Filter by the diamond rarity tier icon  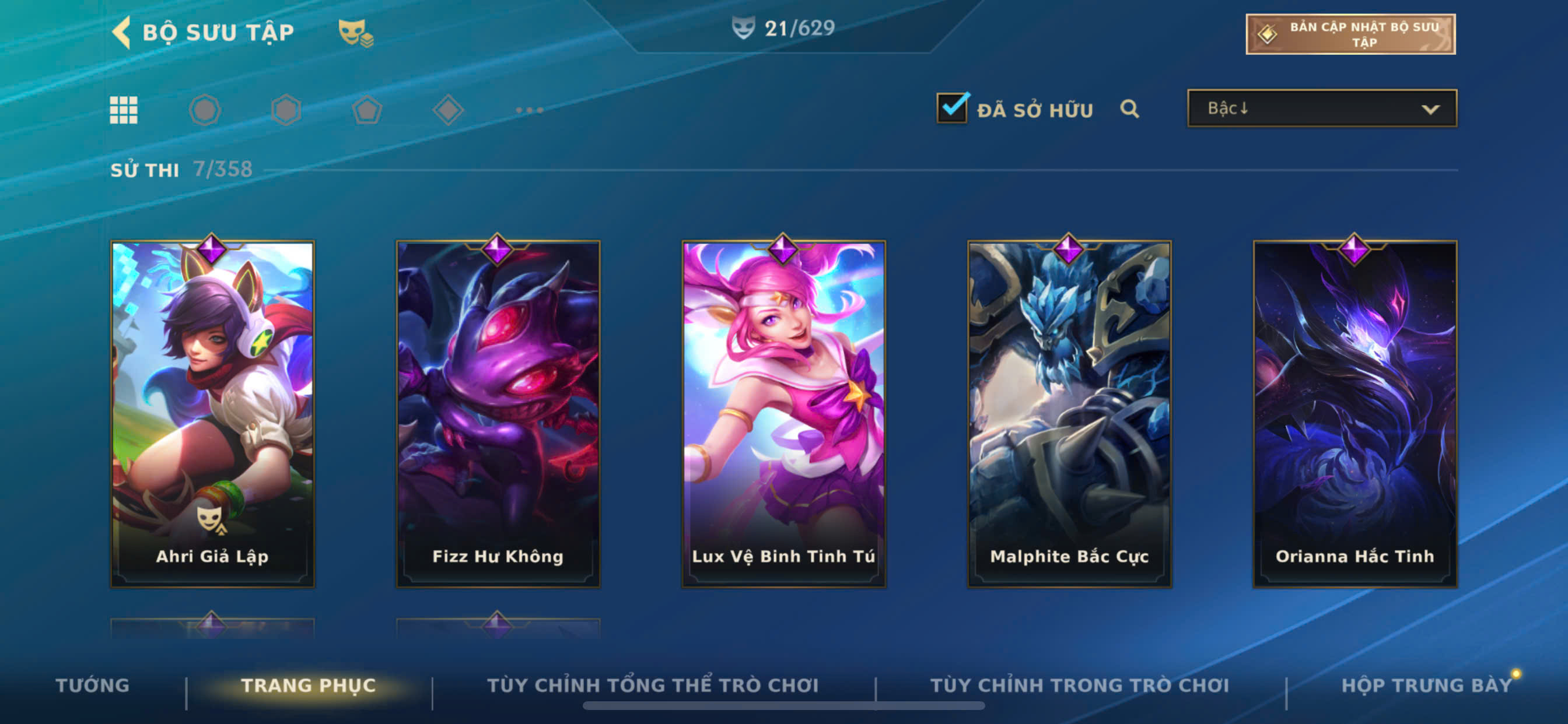[448, 110]
